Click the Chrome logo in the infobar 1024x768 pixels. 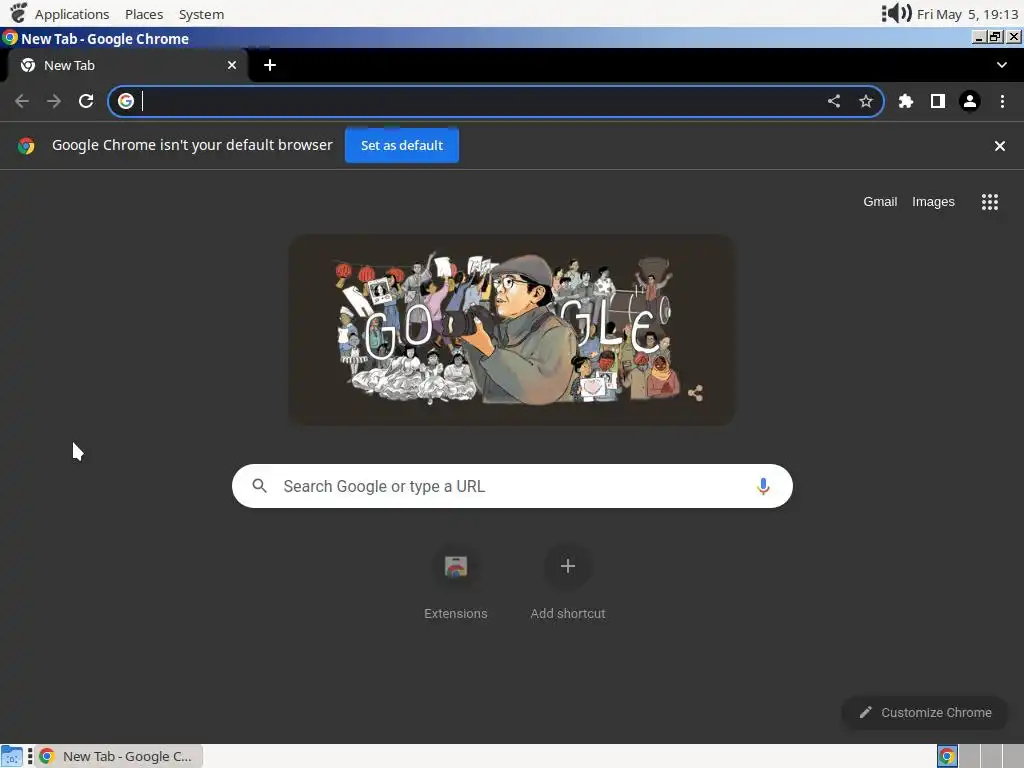click(x=26, y=146)
